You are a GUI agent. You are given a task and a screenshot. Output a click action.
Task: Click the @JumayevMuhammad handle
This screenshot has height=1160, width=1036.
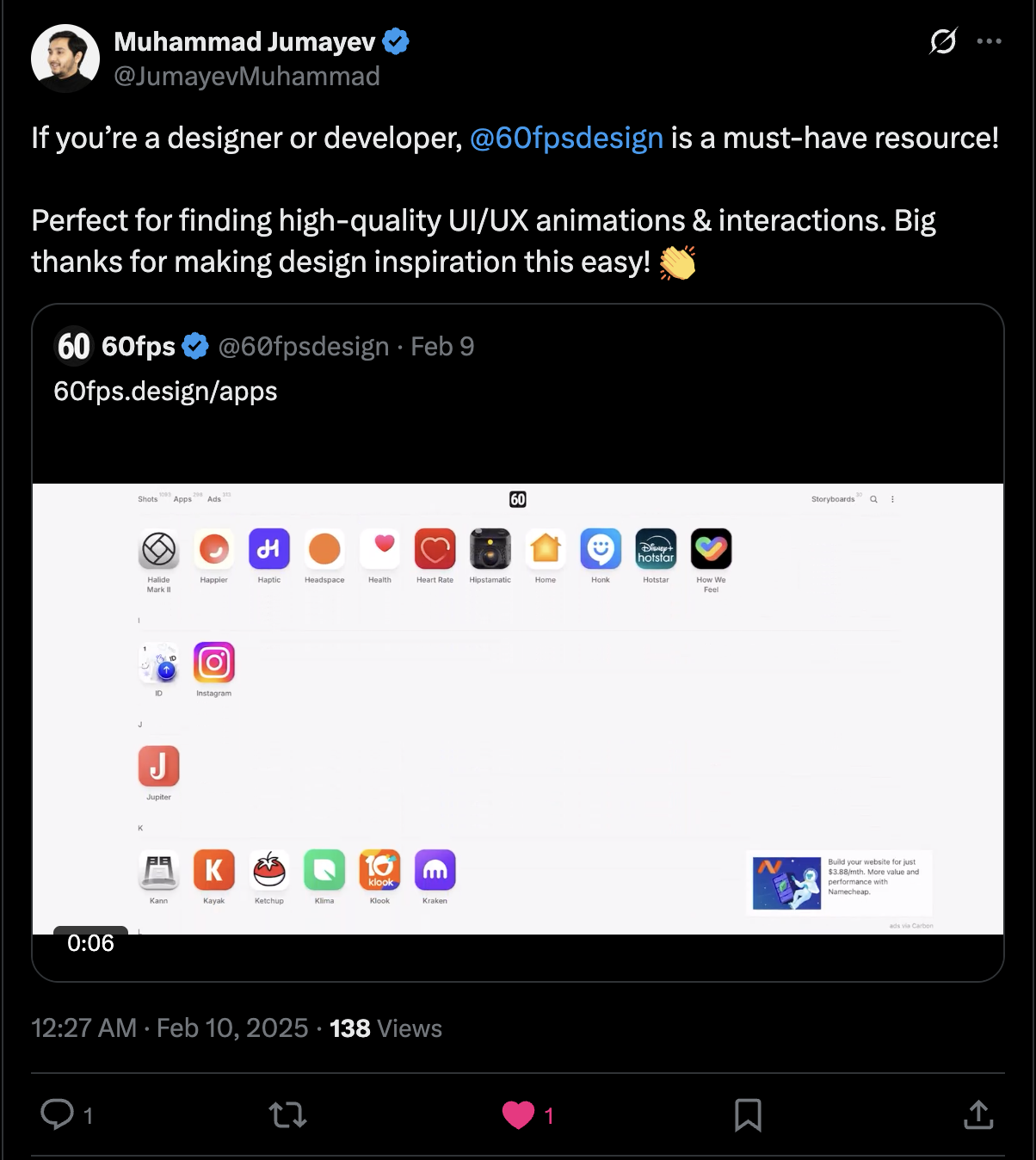[x=247, y=77]
